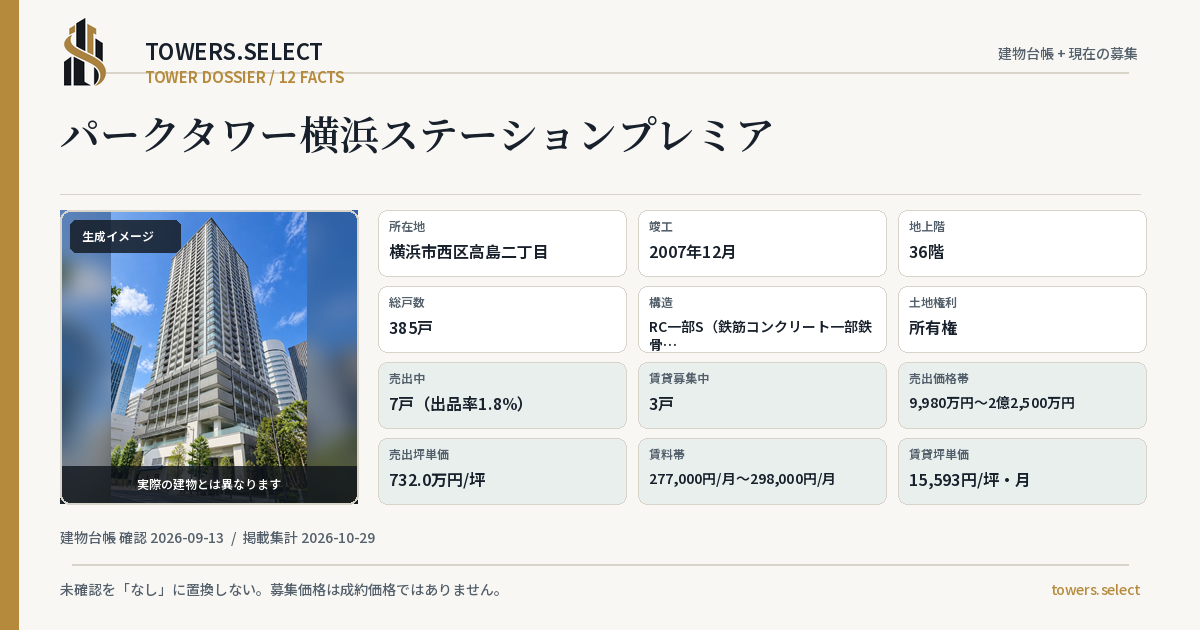Select the 土地権利 card 所有権
Image resolution: width=1200 pixels, height=630 pixels.
point(1022,319)
